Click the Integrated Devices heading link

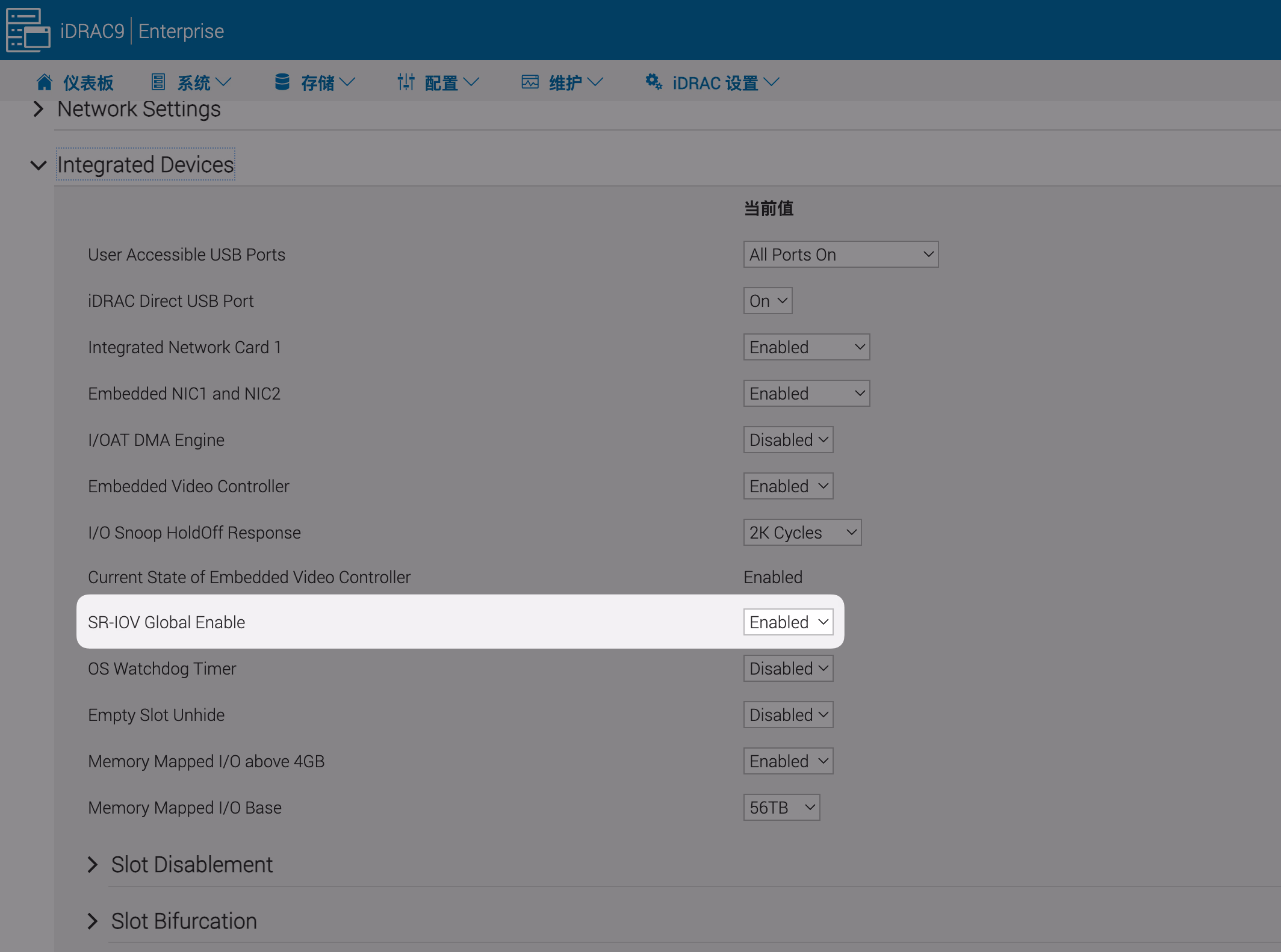[x=145, y=165]
